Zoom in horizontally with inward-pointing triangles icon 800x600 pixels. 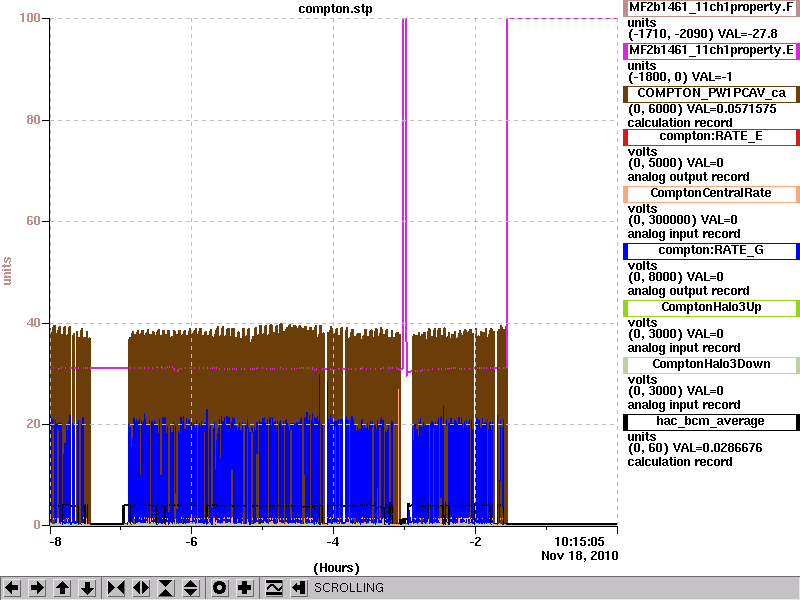point(116,588)
